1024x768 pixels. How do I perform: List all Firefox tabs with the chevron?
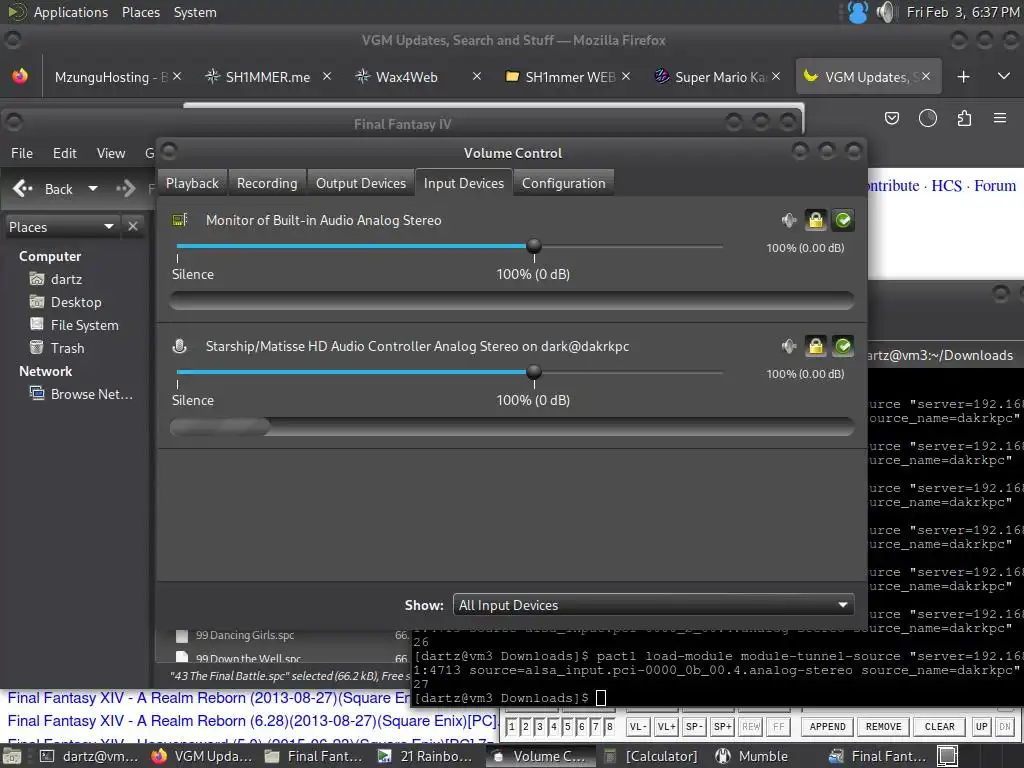pyautogui.click(x=1004, y=76)
